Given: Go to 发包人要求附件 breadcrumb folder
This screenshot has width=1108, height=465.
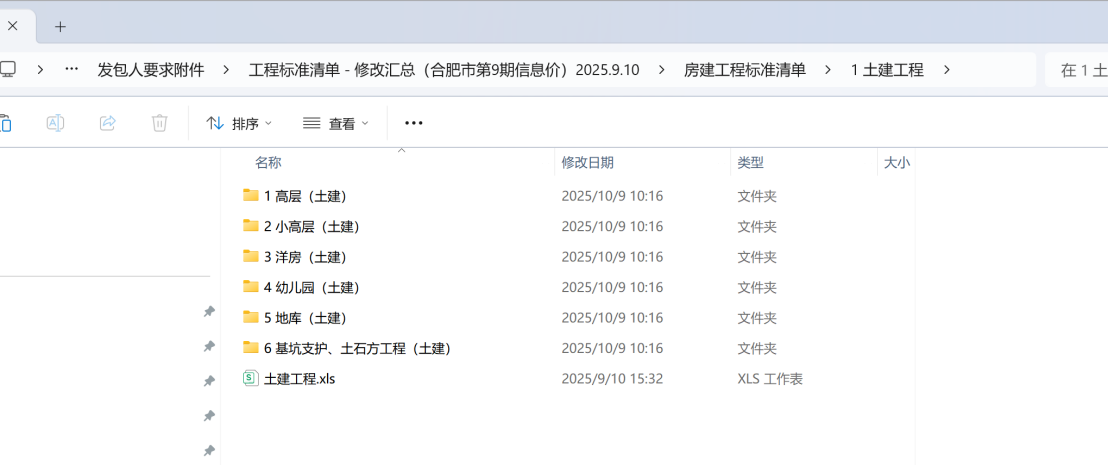Looking at the screenshot, I should point(150,70).
